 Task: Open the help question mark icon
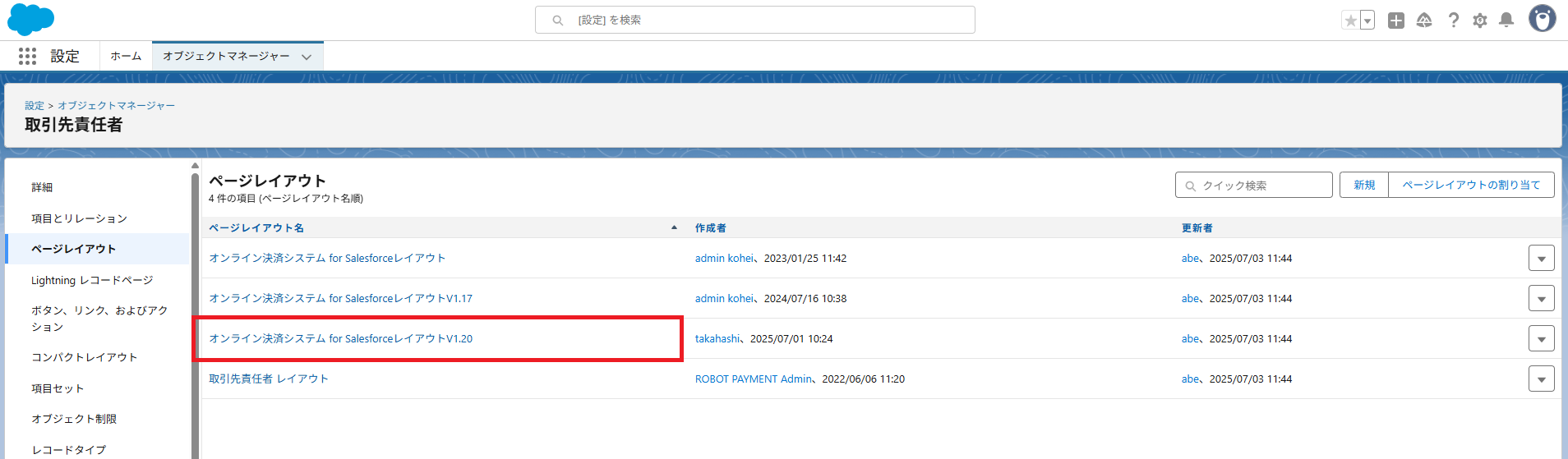point(1453,21)
